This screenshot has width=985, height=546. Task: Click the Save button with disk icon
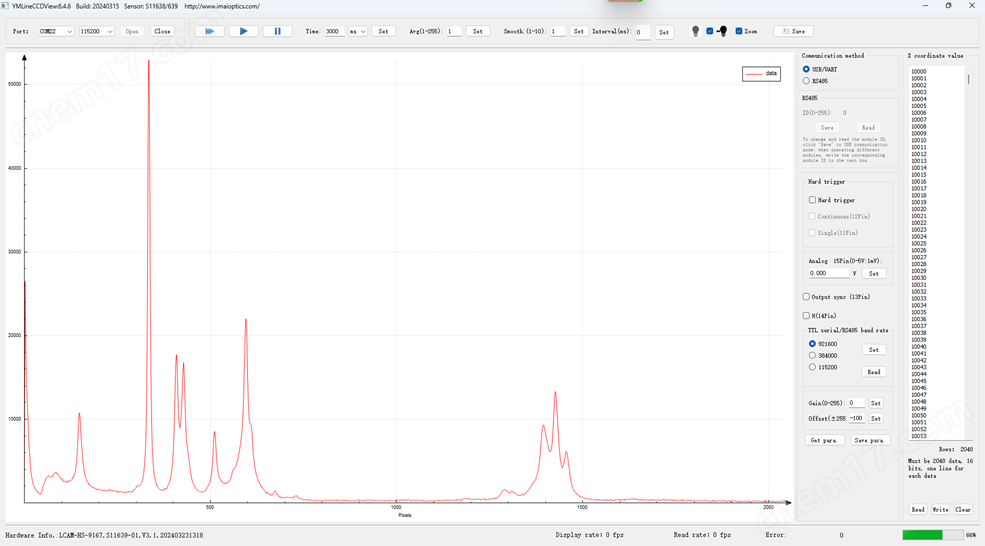tap(793, 31)
